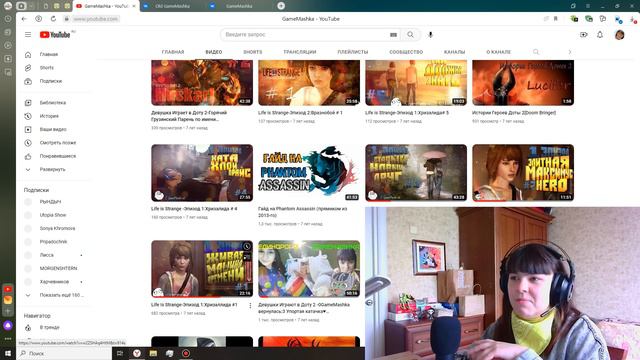Click the YouTube shortcut in the browser side panel
The height and width of the screenshot is (360, 640).
[x=8, y=289]
